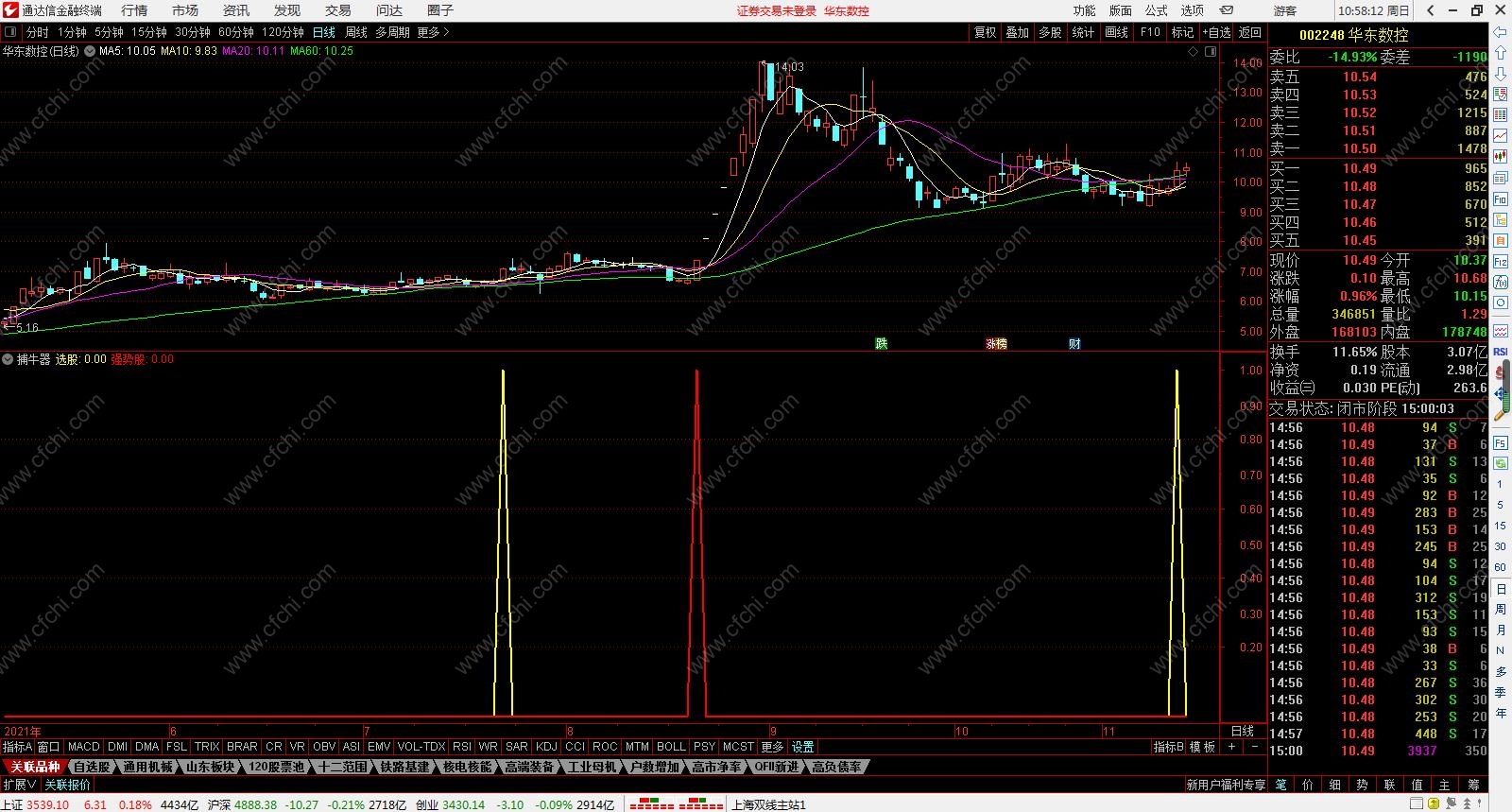Image resolution: width=1512 pixels, height=812 pixels.
Task: Click the F10 company info sidebar icon
Action: (1500, 199)
